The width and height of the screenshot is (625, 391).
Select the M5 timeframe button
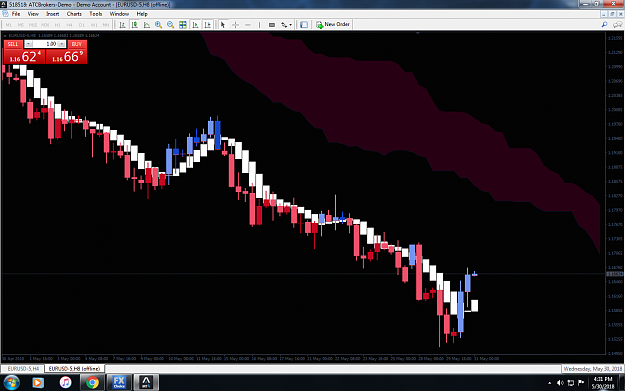point(21,25)
